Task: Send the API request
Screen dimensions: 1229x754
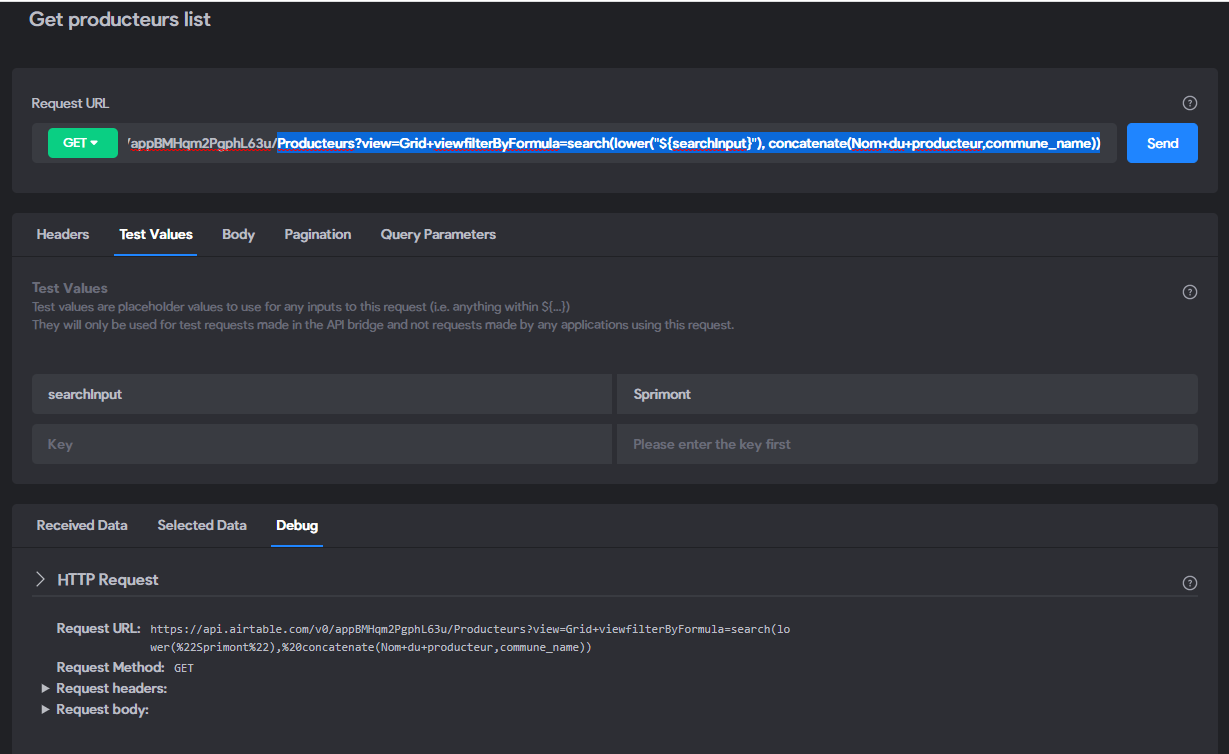Action: coord(1162,143)
